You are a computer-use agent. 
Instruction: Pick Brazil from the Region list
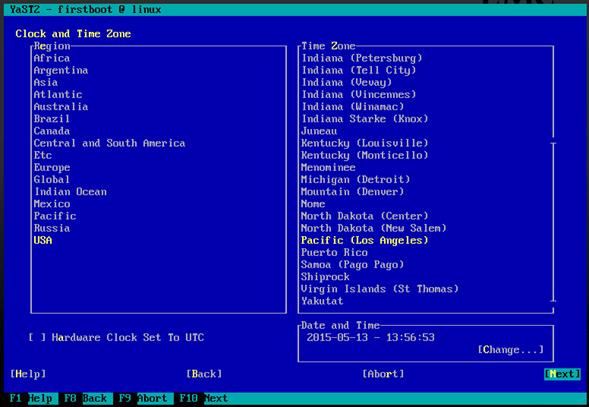point(51,119)
